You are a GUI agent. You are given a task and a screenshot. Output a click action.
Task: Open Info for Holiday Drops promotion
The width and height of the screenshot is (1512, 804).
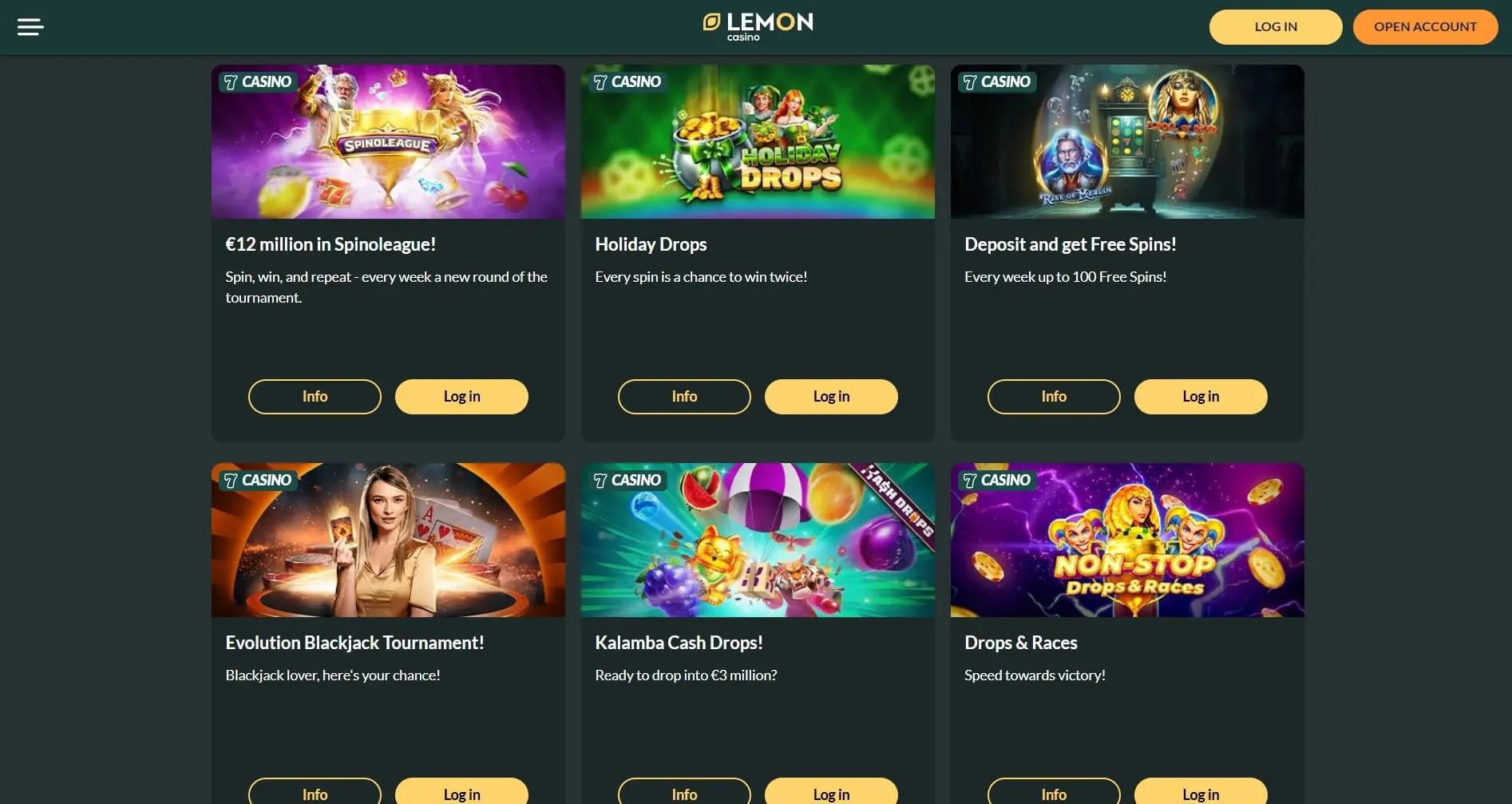[x=684, y=397]
